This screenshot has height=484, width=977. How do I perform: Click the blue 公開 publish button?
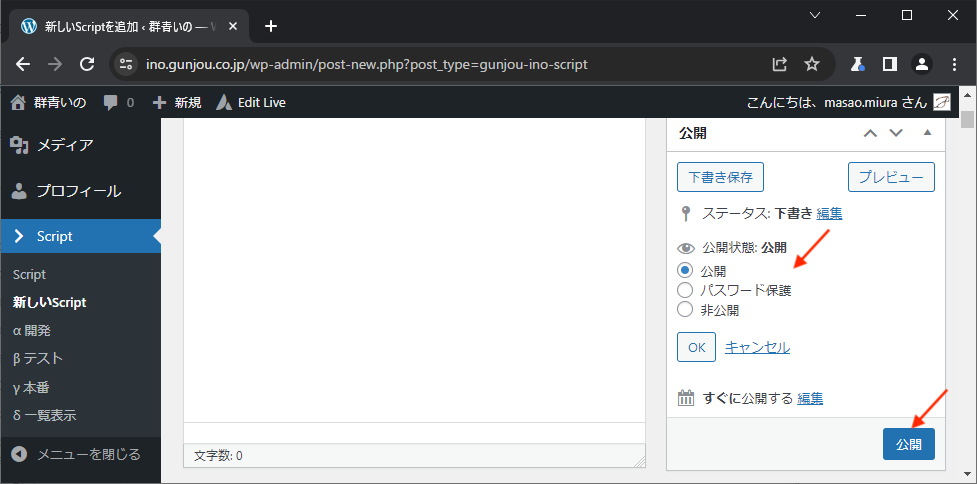[908, 444]
